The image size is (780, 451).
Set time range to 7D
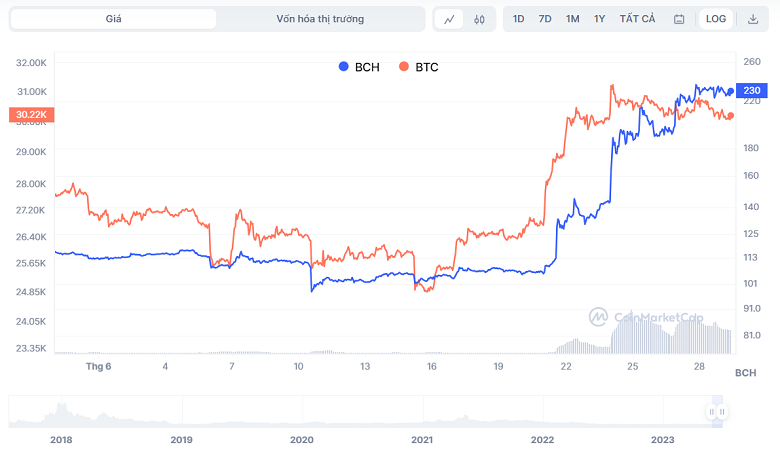(x=545, y=19)
